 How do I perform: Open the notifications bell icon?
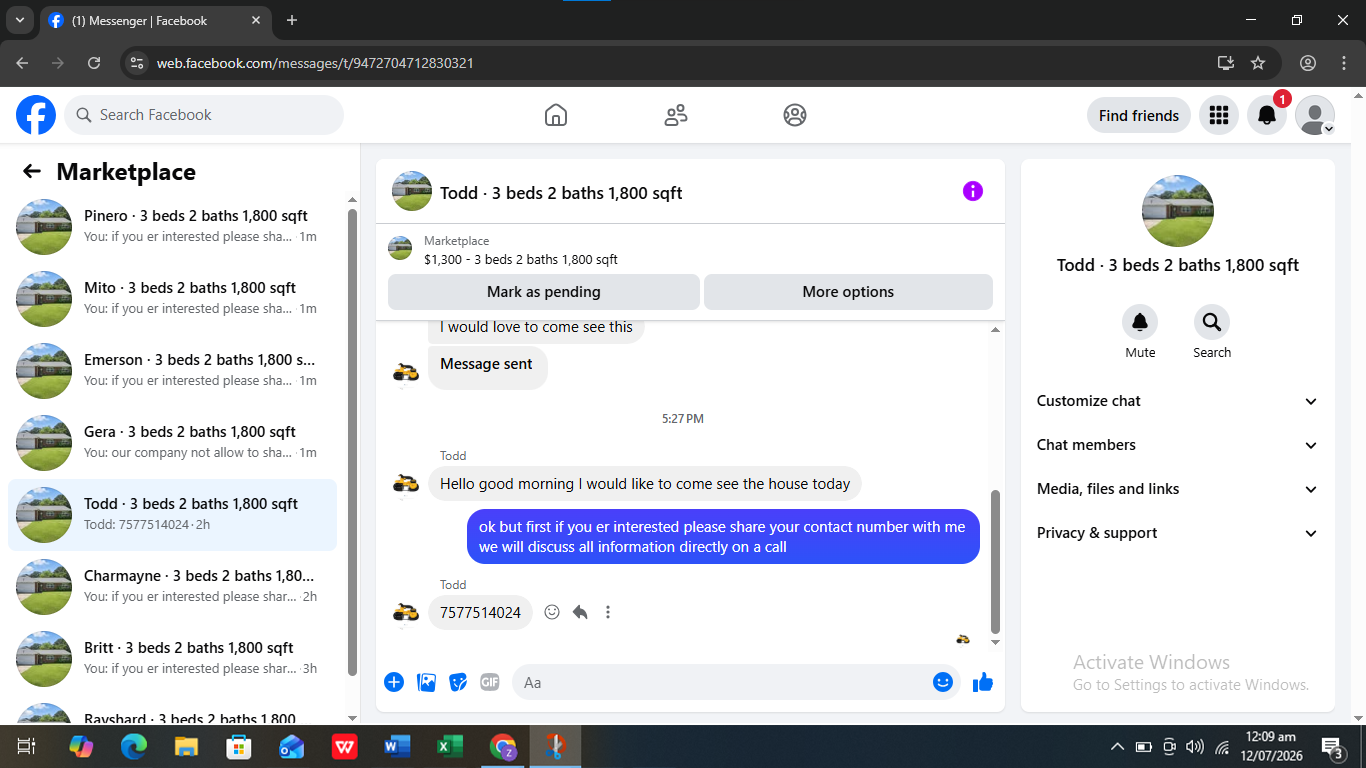pyautogui.click(x=1266, y=115)
